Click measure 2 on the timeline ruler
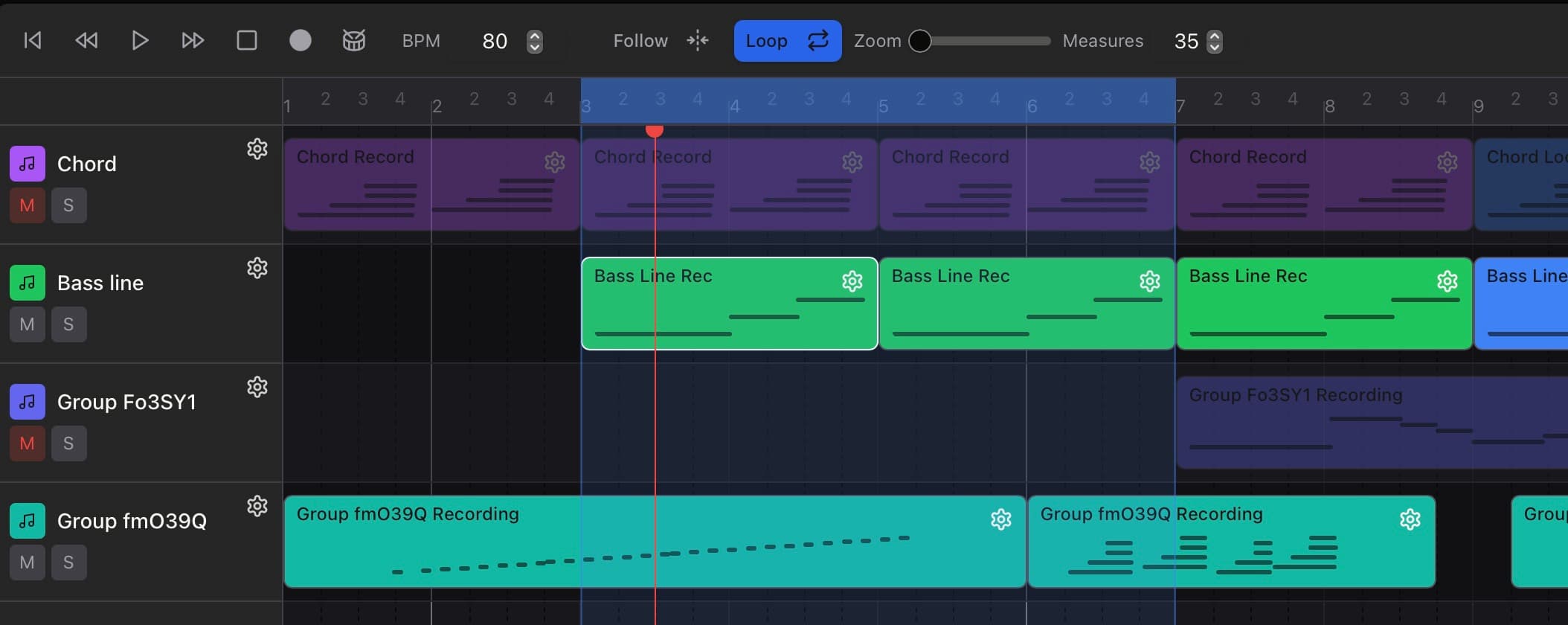Viewport: 1568px width, 625px height. tap(437, 106)
